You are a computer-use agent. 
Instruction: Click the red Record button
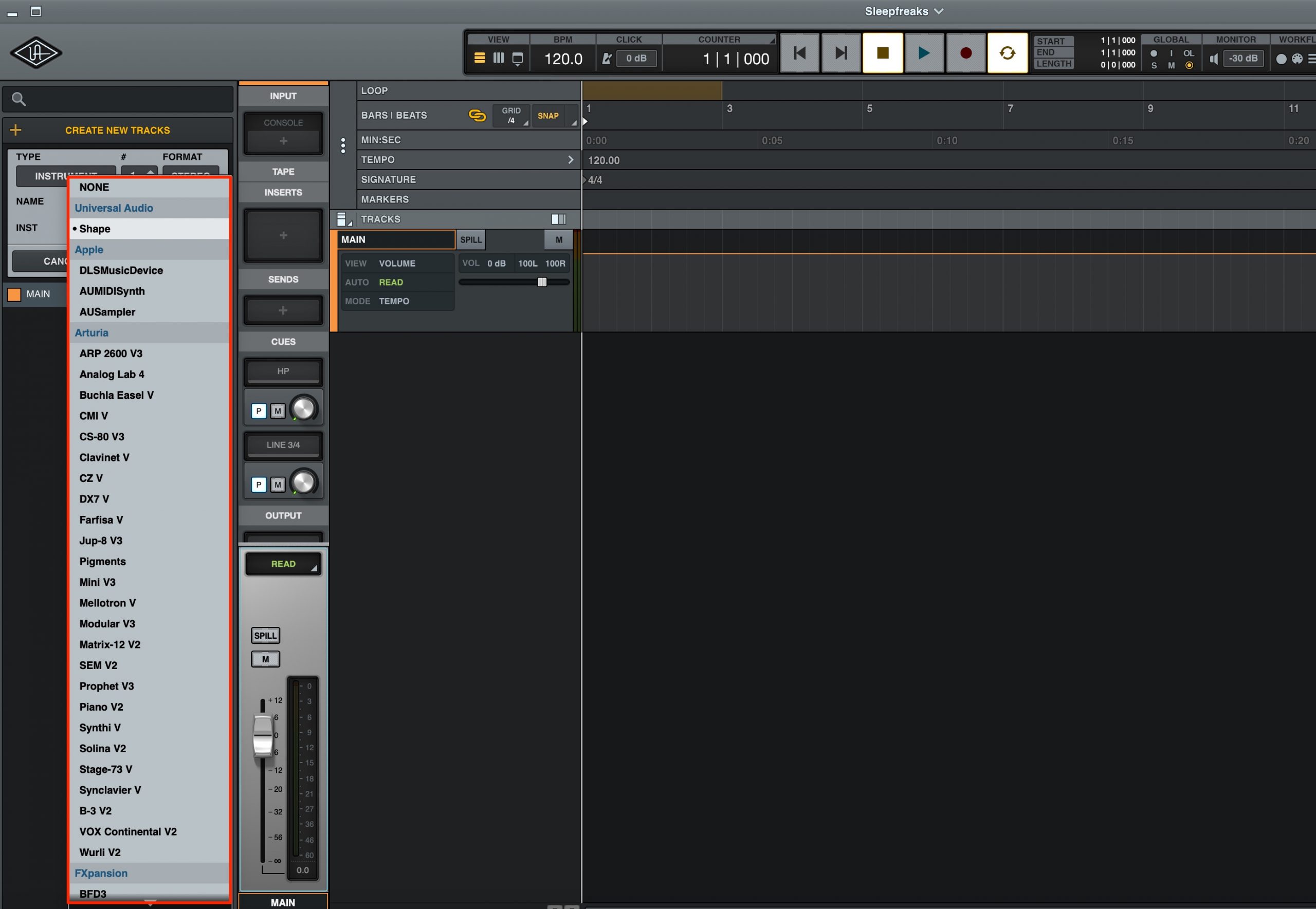tap(965, 53)
